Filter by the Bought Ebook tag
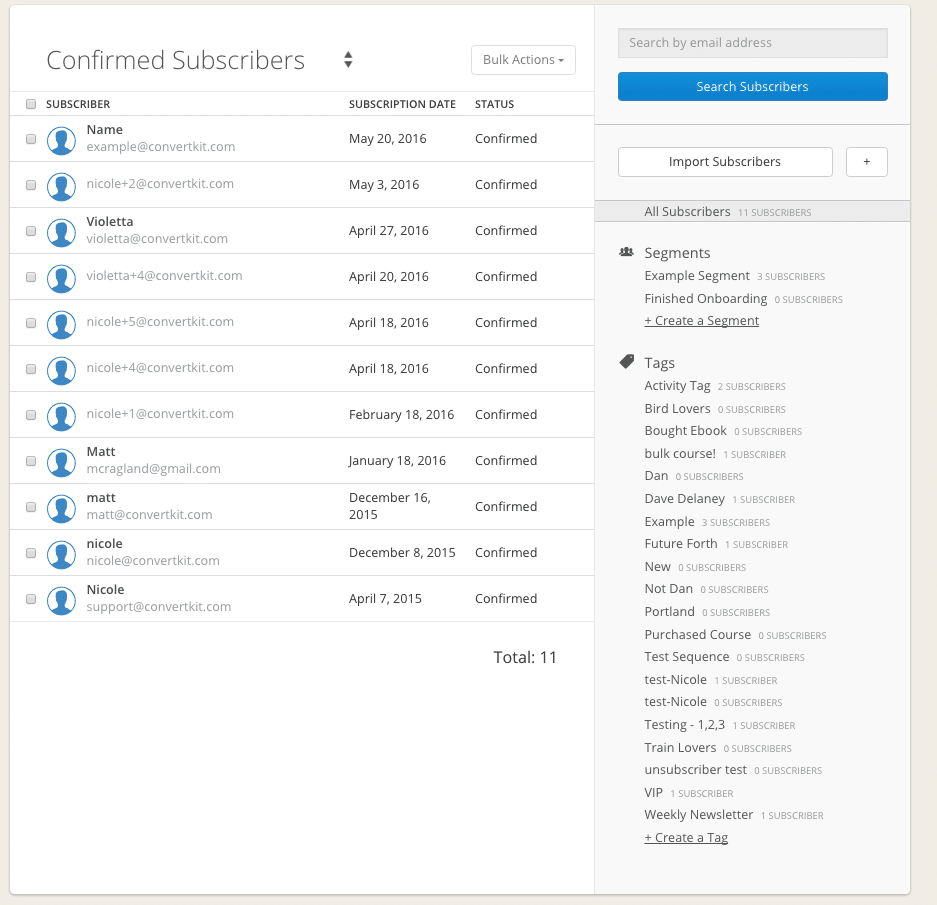 [685, 431]
